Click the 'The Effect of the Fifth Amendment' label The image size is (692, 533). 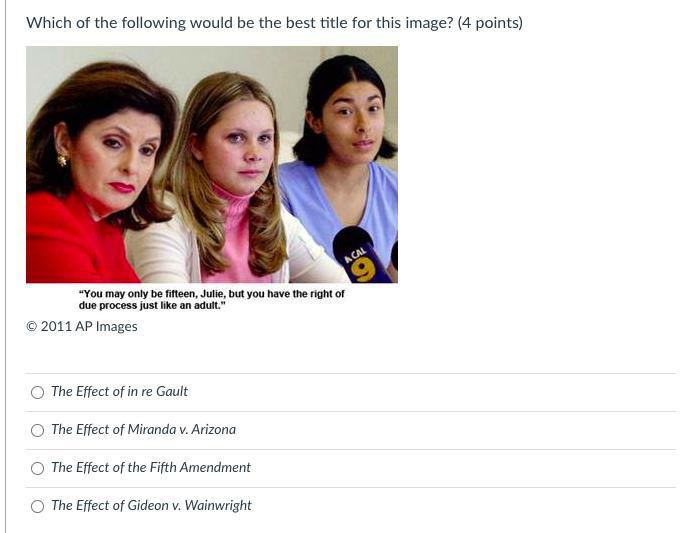pyautogui.click(x=151, y=467)
